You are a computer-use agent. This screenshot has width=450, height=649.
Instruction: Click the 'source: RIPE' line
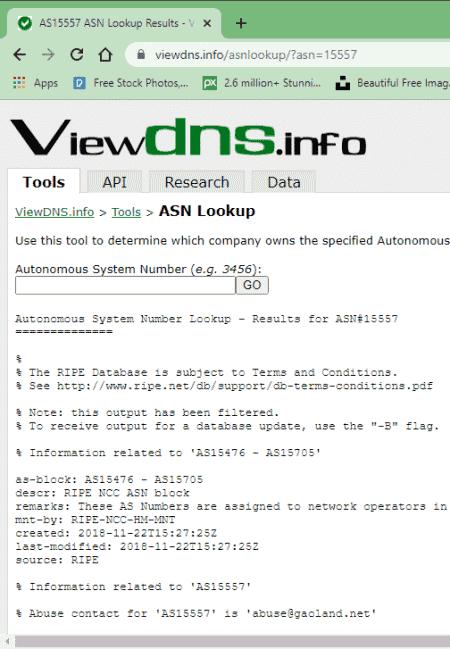[57, 560]
